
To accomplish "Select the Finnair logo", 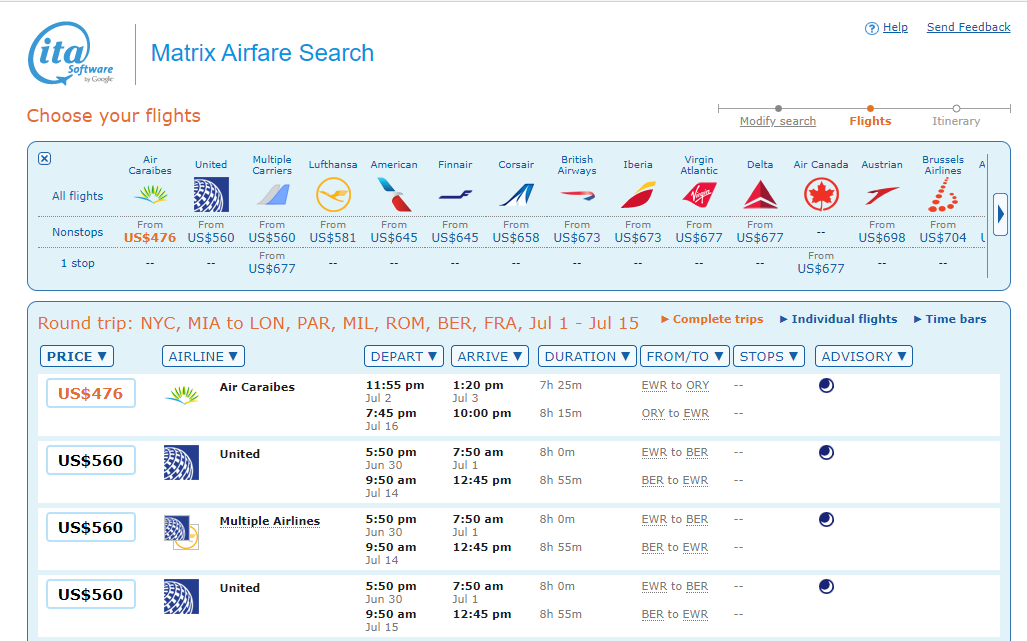I will (x=455, y=194).
